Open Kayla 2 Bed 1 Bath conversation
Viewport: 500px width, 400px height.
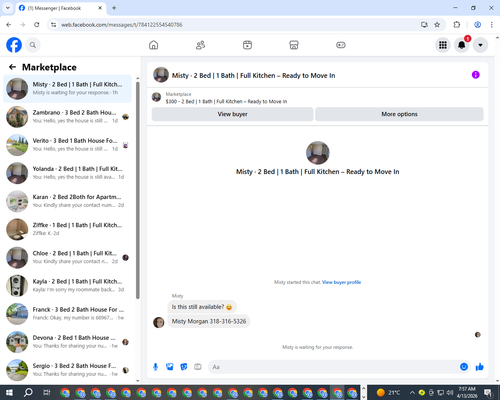coord(67,286)
